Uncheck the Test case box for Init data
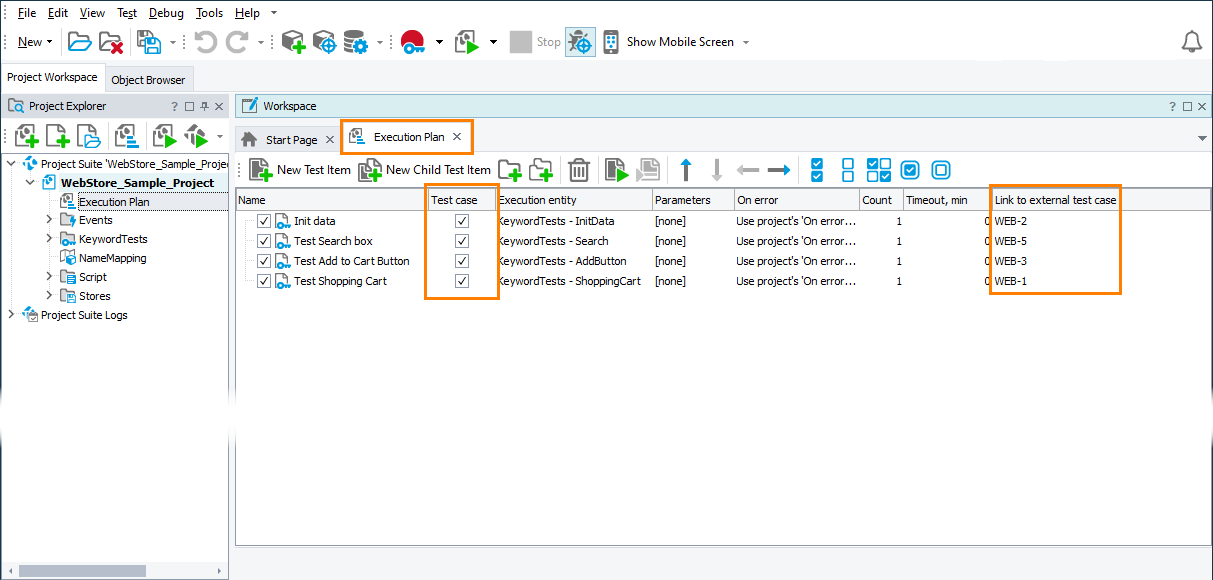Viewport: 1213px width, 580px height. pyautogui.click(x=461, y=221)
